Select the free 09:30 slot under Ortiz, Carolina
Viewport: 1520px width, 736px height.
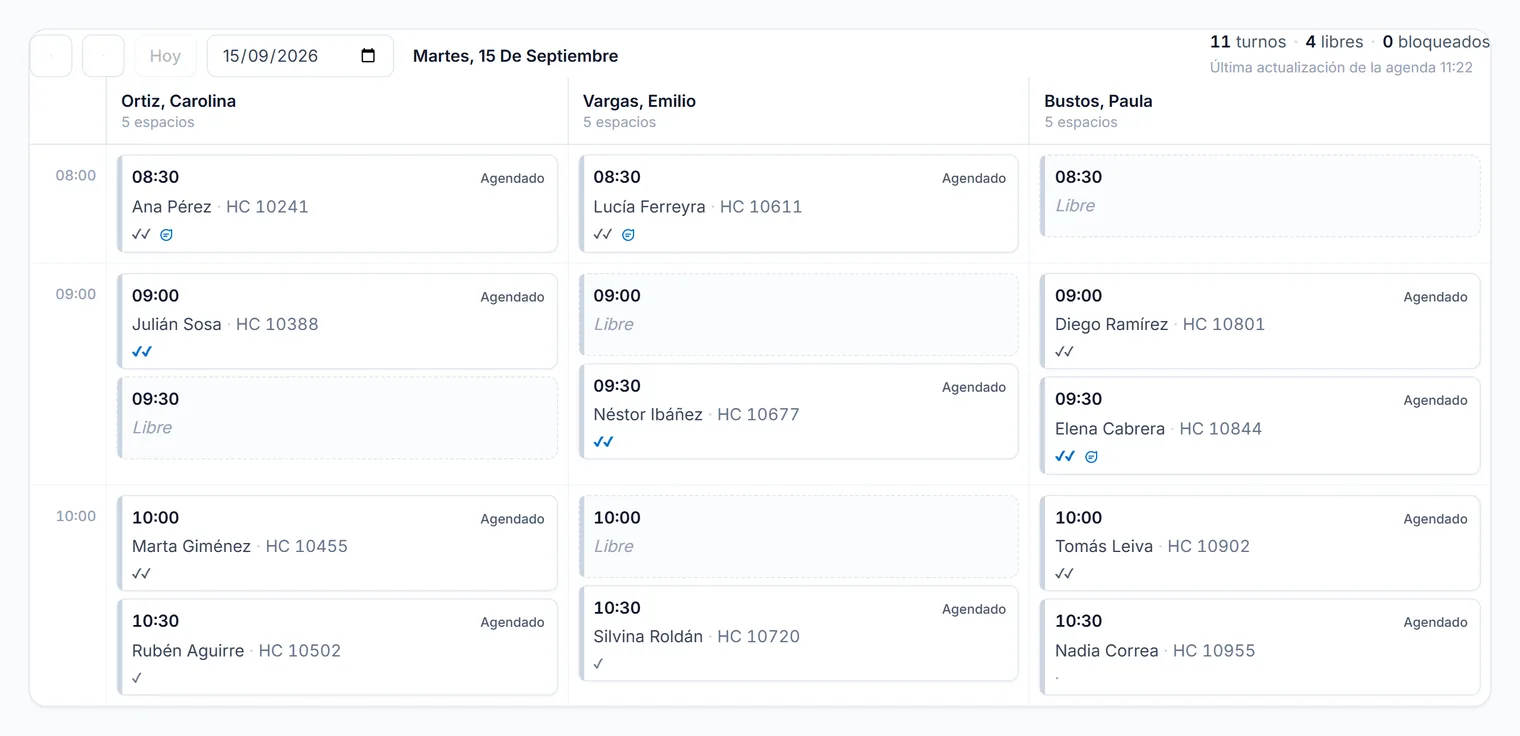(337, 418)
